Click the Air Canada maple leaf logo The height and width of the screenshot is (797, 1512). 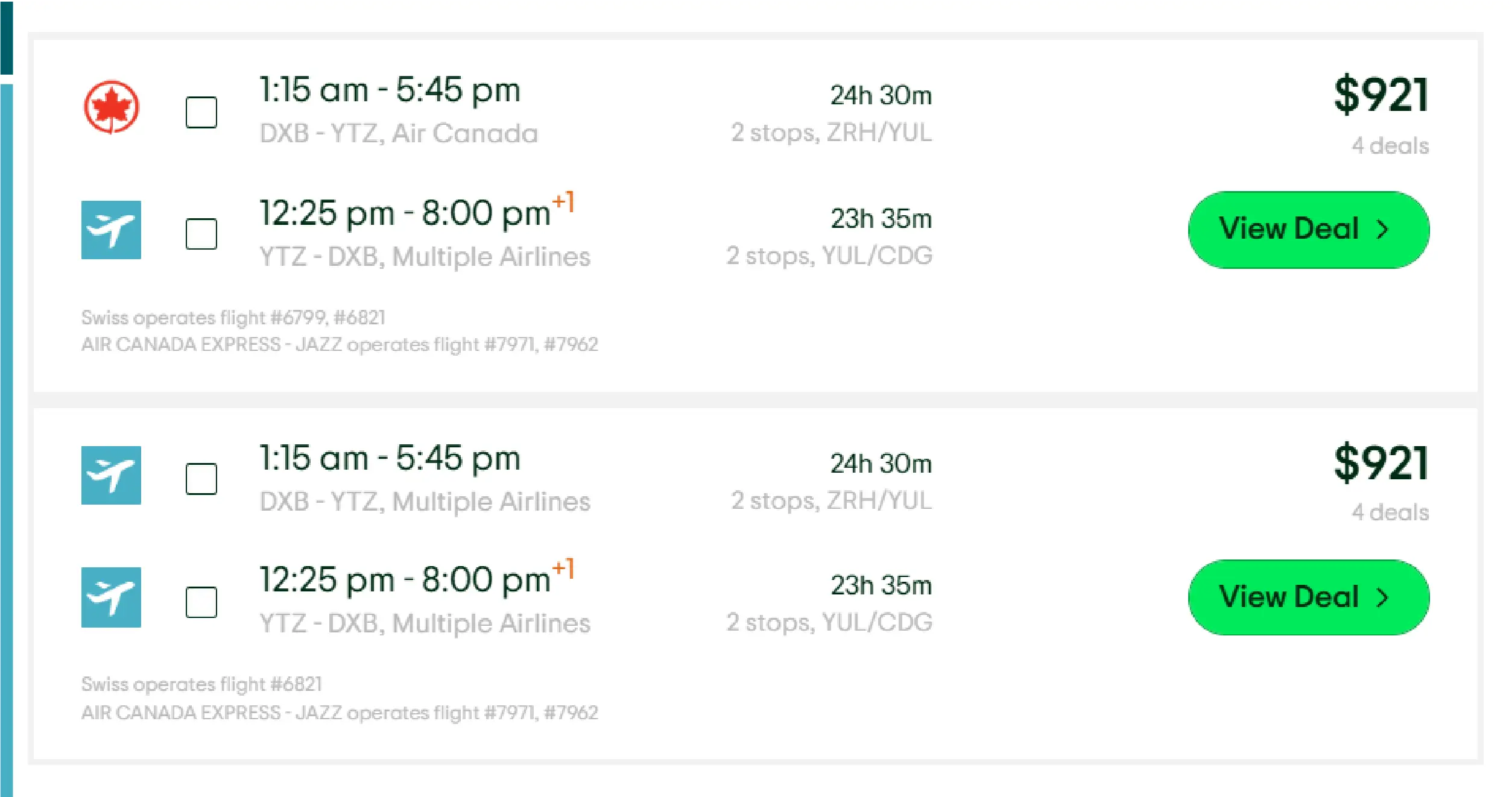112,107
